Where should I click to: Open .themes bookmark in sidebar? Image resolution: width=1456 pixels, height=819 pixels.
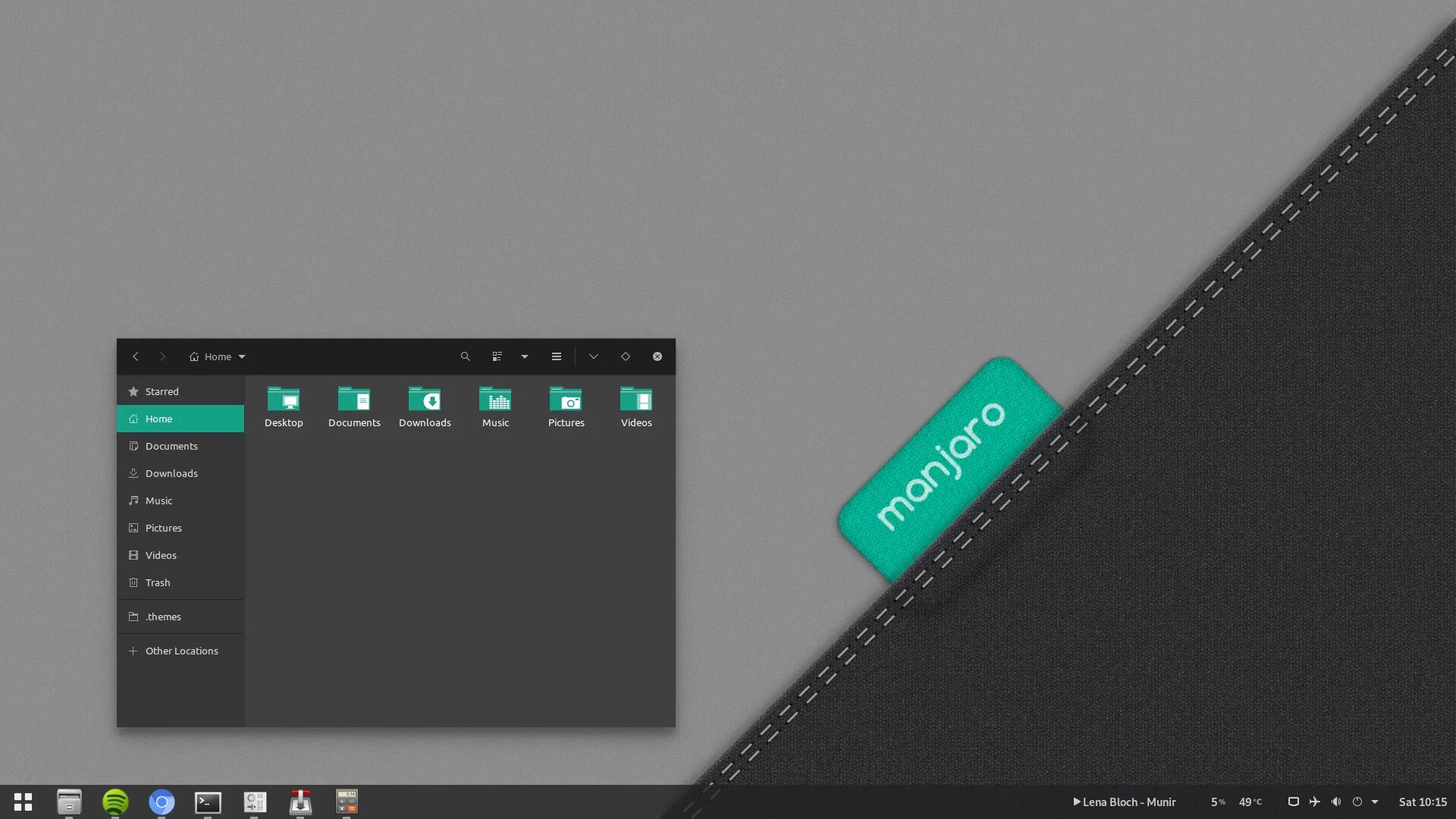pyautogui.click(x=163, y=617)
